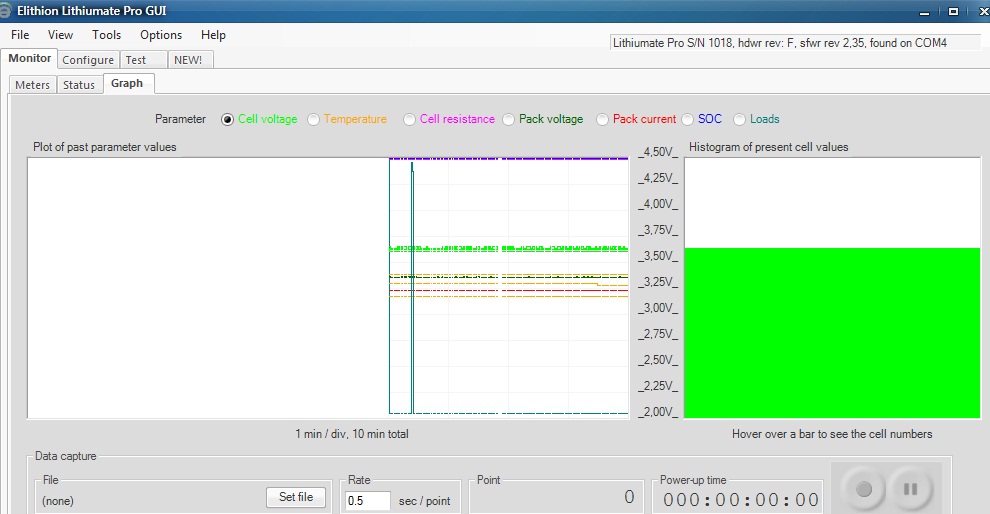The width and height of the screenshot is (990, 514).
Task: Pick the SOC parameter radio button
Action: click(x=688, y=119)
